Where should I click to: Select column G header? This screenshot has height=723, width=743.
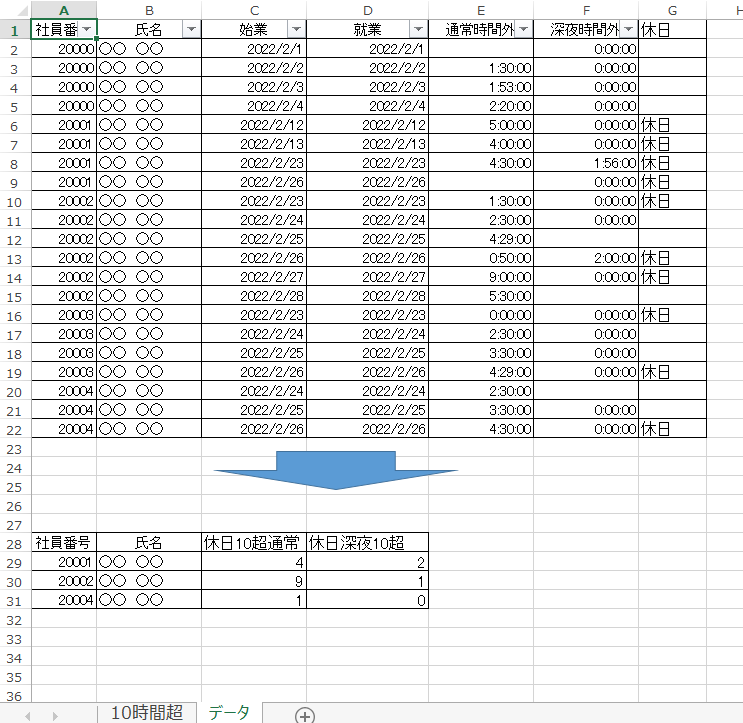point(672,10)
